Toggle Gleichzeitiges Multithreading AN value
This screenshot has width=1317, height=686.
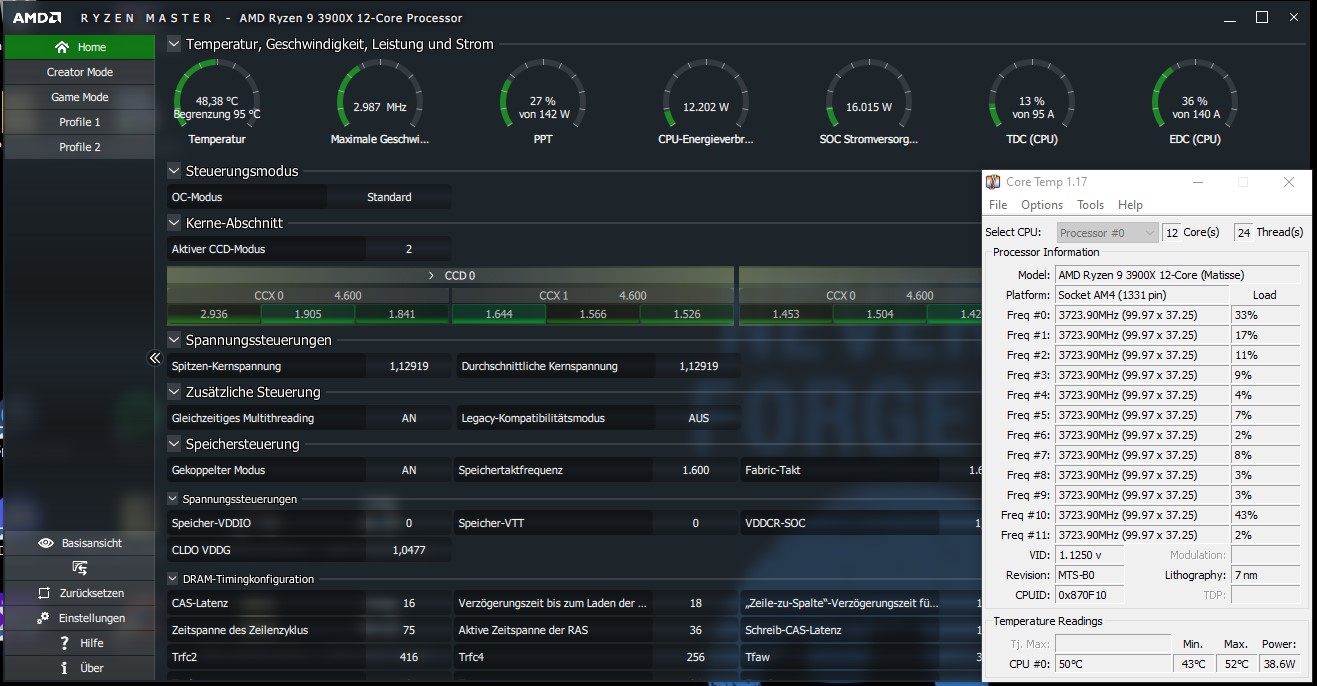tap(409, 418)
